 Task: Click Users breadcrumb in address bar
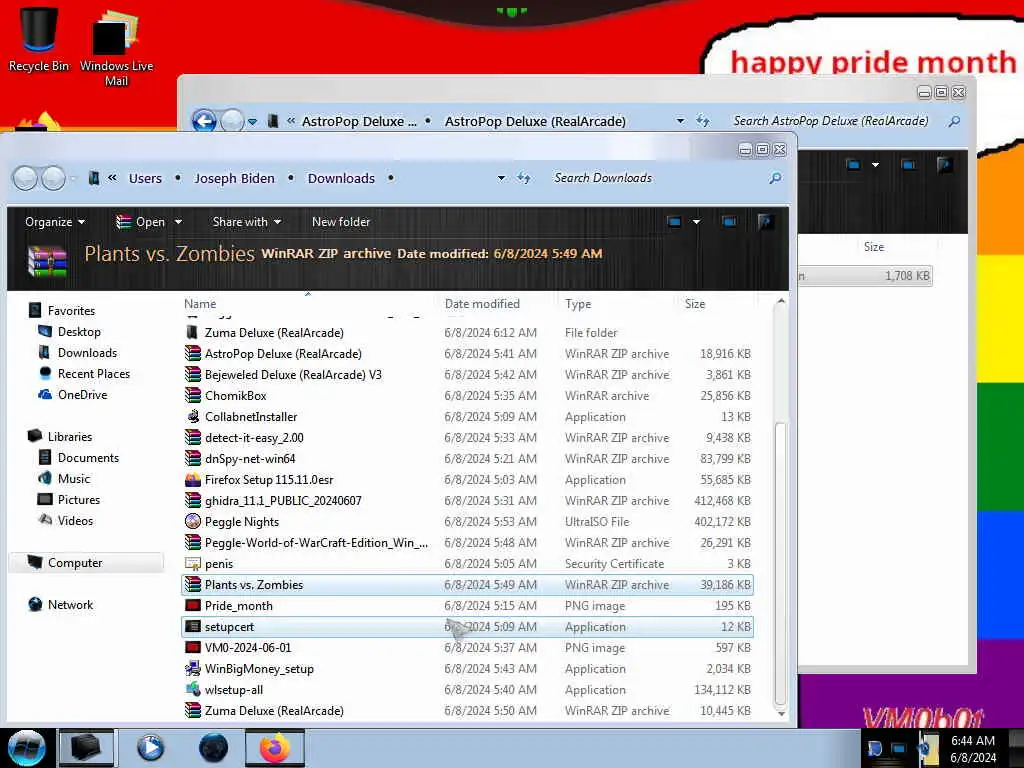(145, 178)
